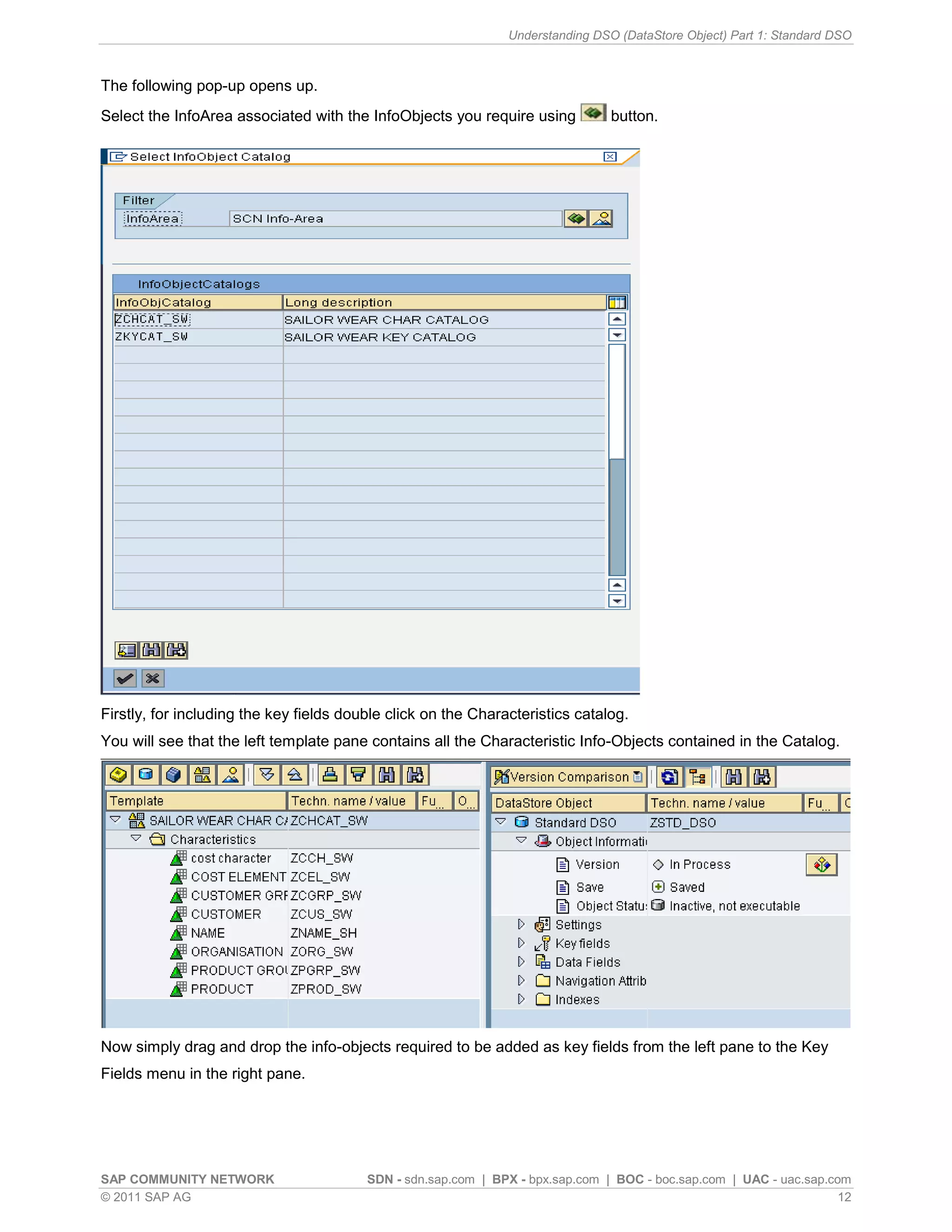The height and width of the screenshot is (1232, 952).
Task: Select the COST ELEMENT InfoObject
Action: coord(238,877)
